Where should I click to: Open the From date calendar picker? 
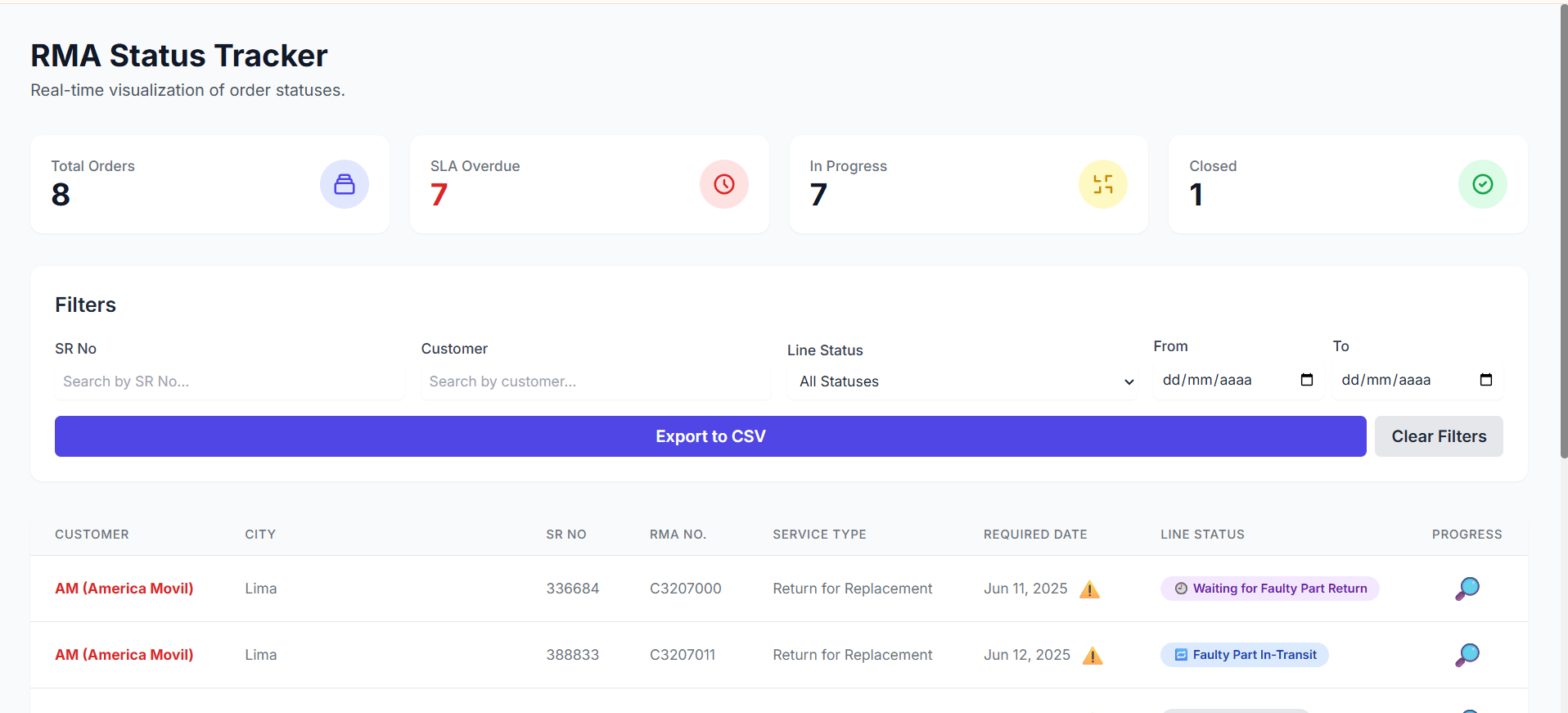(x=1307, y=380)
